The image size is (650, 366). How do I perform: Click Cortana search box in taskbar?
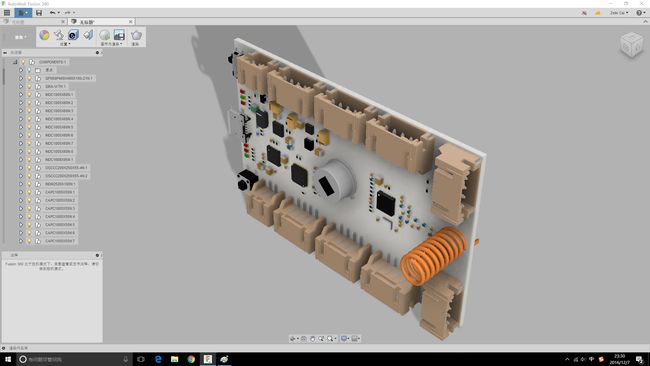[74, 359]
